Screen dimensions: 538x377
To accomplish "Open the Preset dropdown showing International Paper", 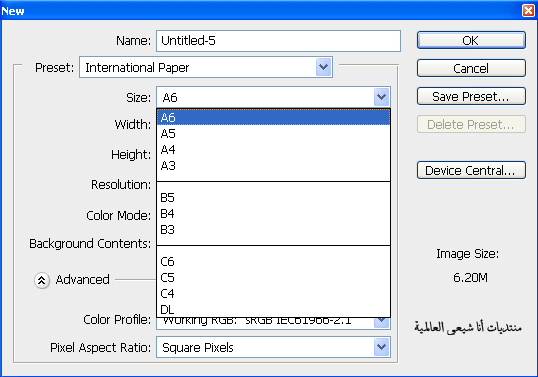I will click(x=206, y=67).
